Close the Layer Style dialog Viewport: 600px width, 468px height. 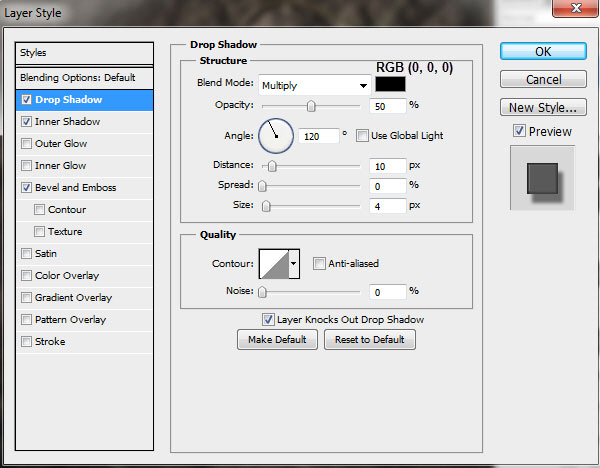[x=576, y=8]
